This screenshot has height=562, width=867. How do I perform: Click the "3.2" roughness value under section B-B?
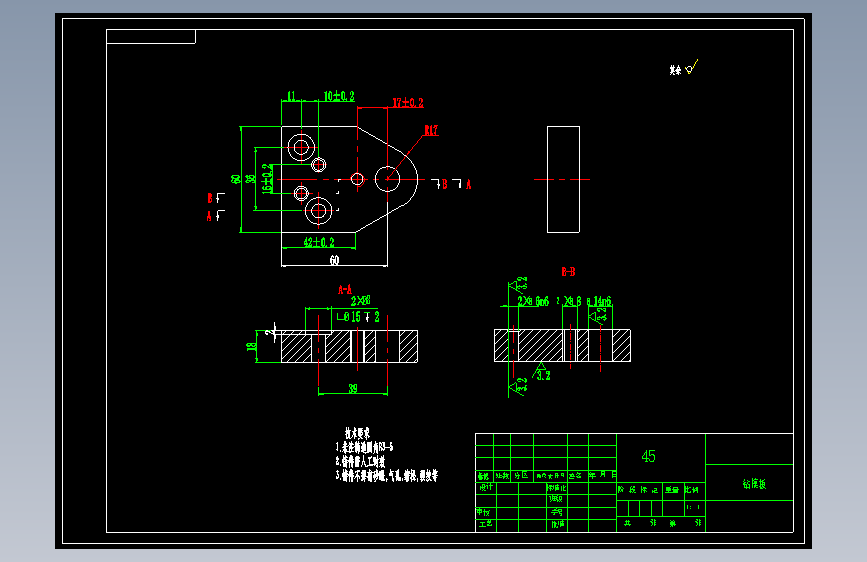[x=544, y=376]
